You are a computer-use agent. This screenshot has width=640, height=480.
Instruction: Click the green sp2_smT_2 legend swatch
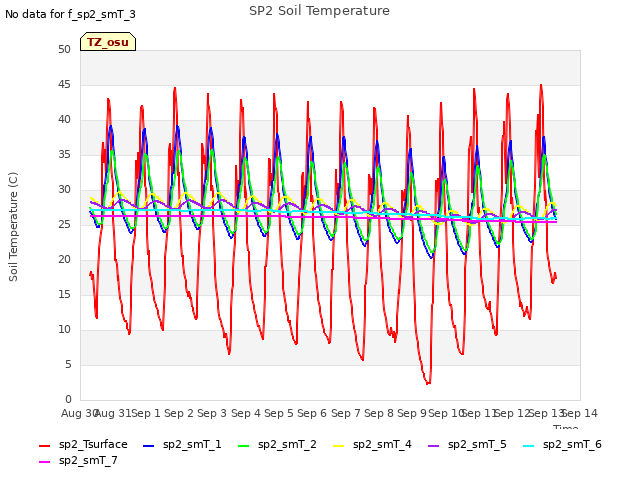(x=243, y=446)
